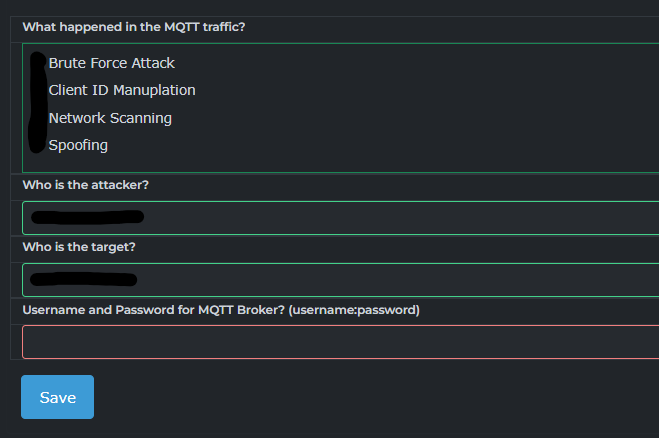
Task: Choose the Client ID Manuplation answer
Action: [x=122, y=90]
